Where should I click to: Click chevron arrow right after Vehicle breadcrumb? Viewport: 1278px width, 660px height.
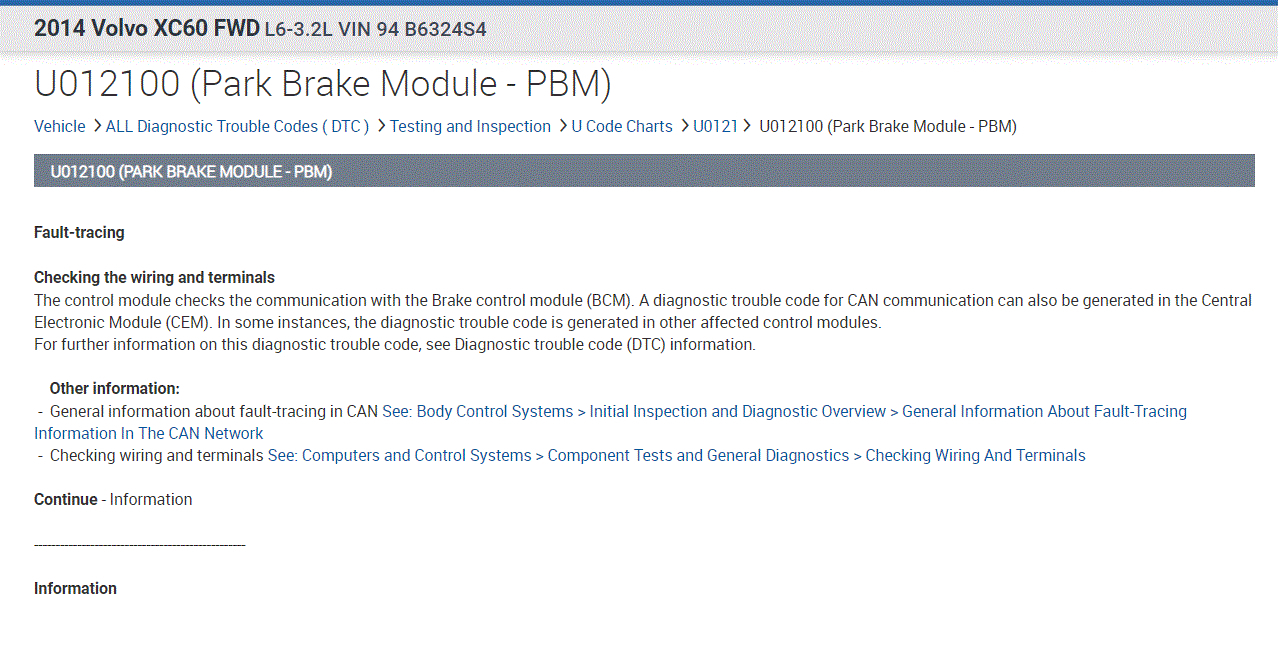[x=97, y=126]
